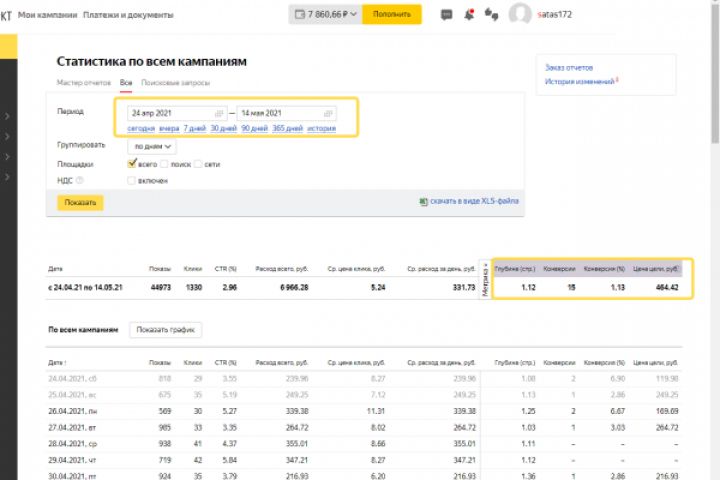
Task: Expand the third sidebar chevron
Action: pyautogui.click(x=7, y=157)
